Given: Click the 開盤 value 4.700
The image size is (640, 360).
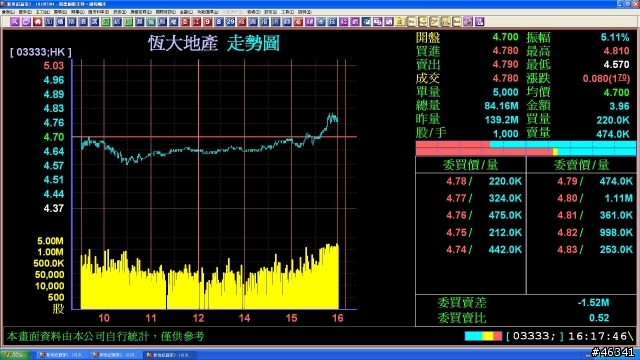Looking at the screenshot, I should (505, 37).
